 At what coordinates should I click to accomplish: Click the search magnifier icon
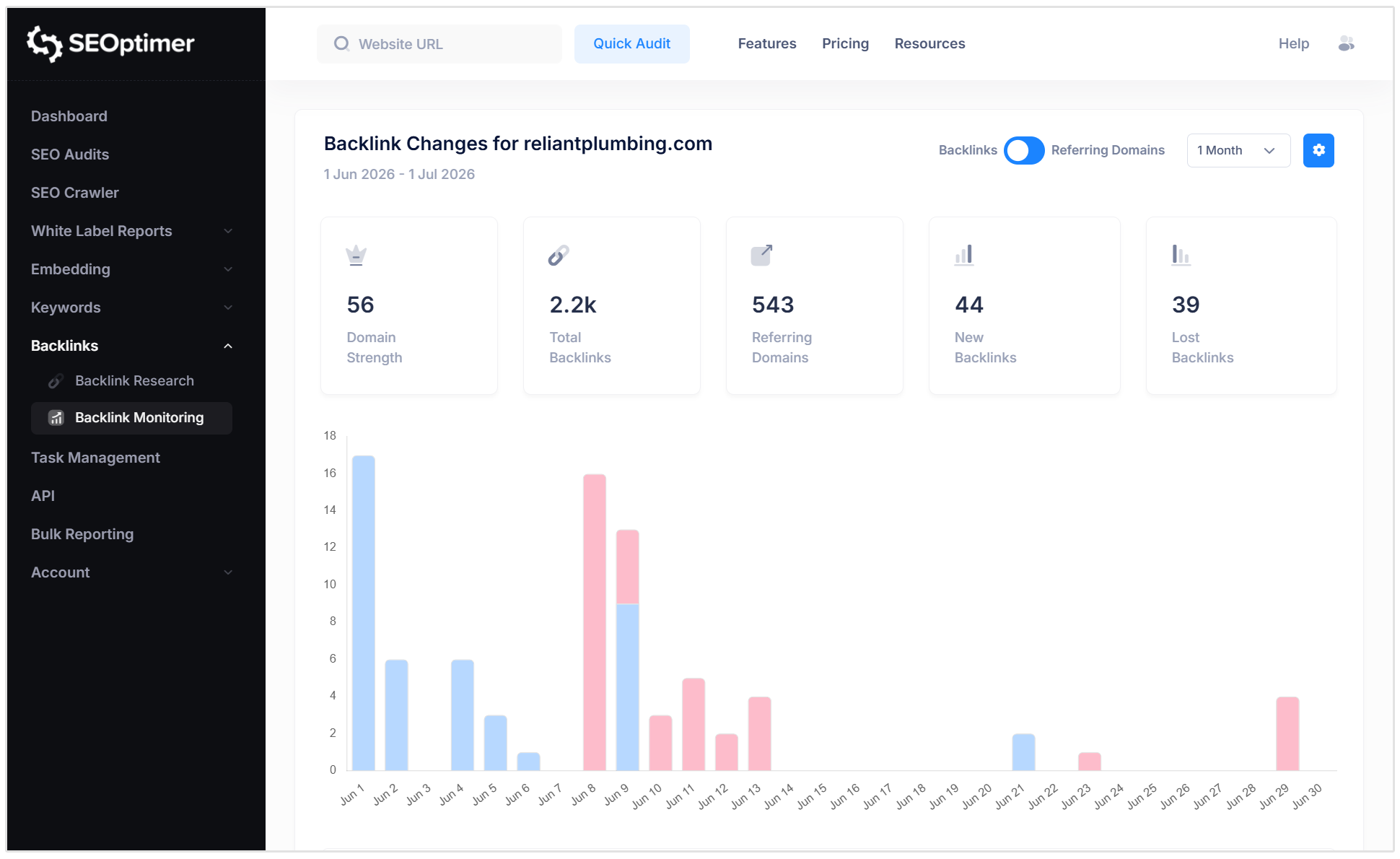click(x=341, y=44)
